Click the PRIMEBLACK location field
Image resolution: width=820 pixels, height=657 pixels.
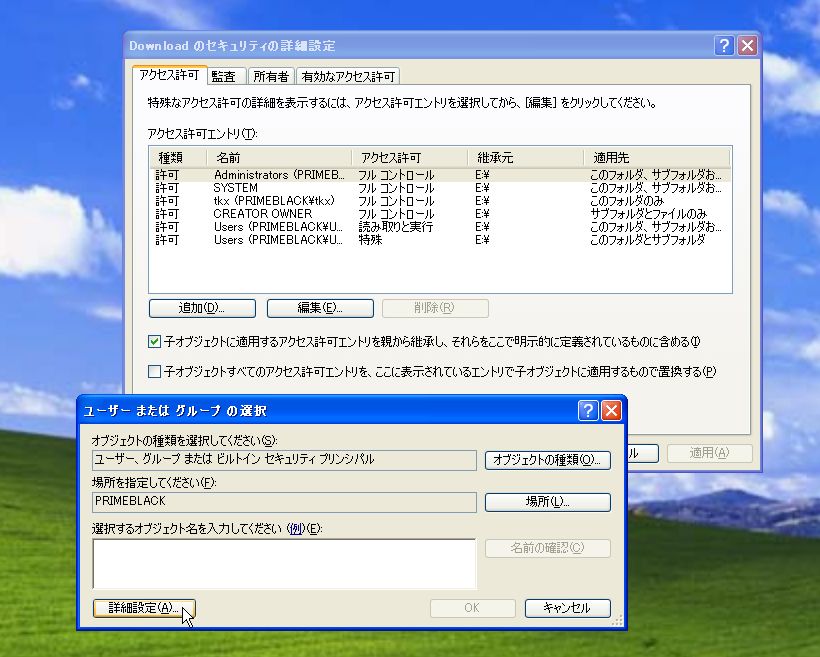[x=284, y=502]
